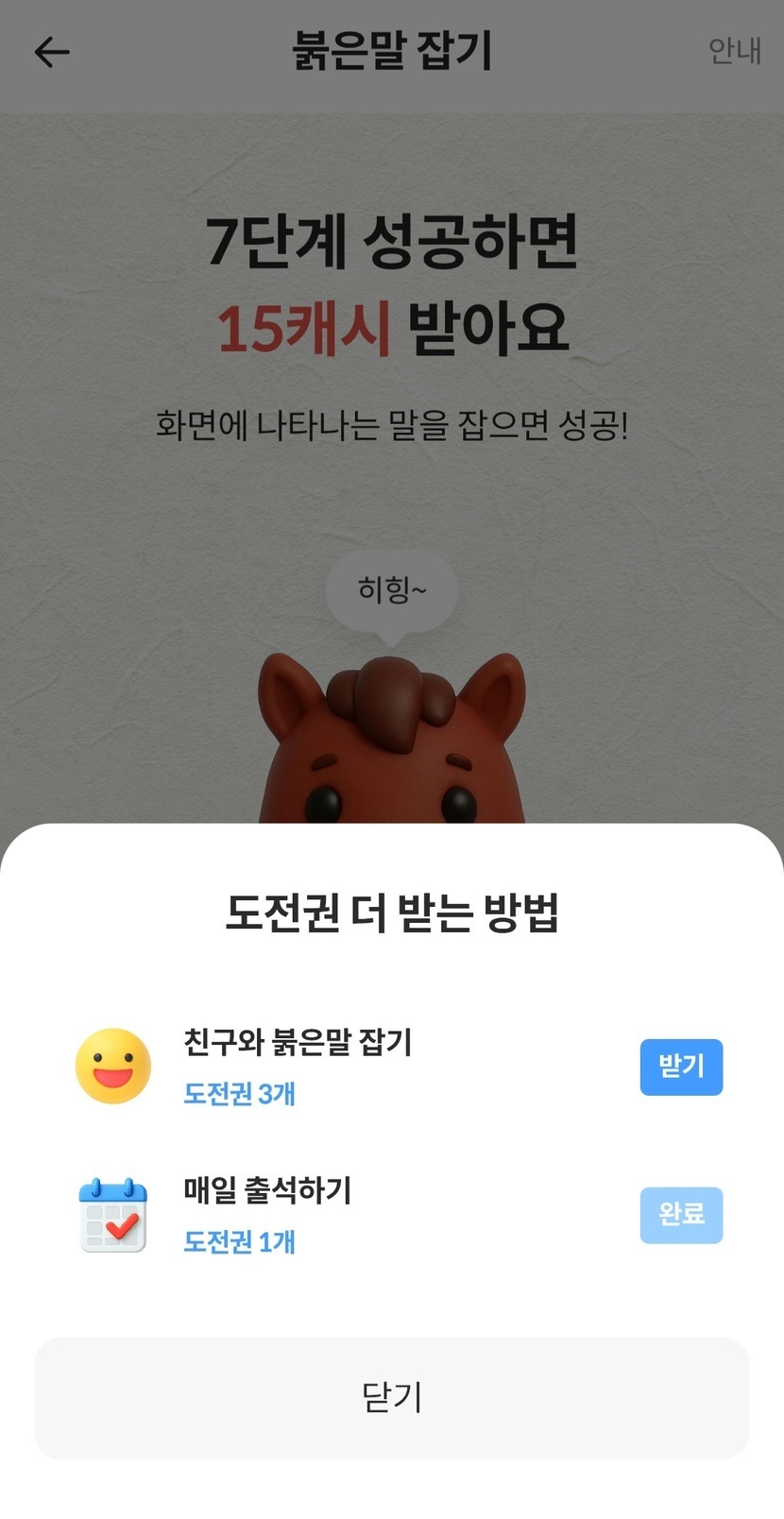Tap the calendar attendance icon
The width and height of the screenshot is (784, 1519).
click(113, 1215)
